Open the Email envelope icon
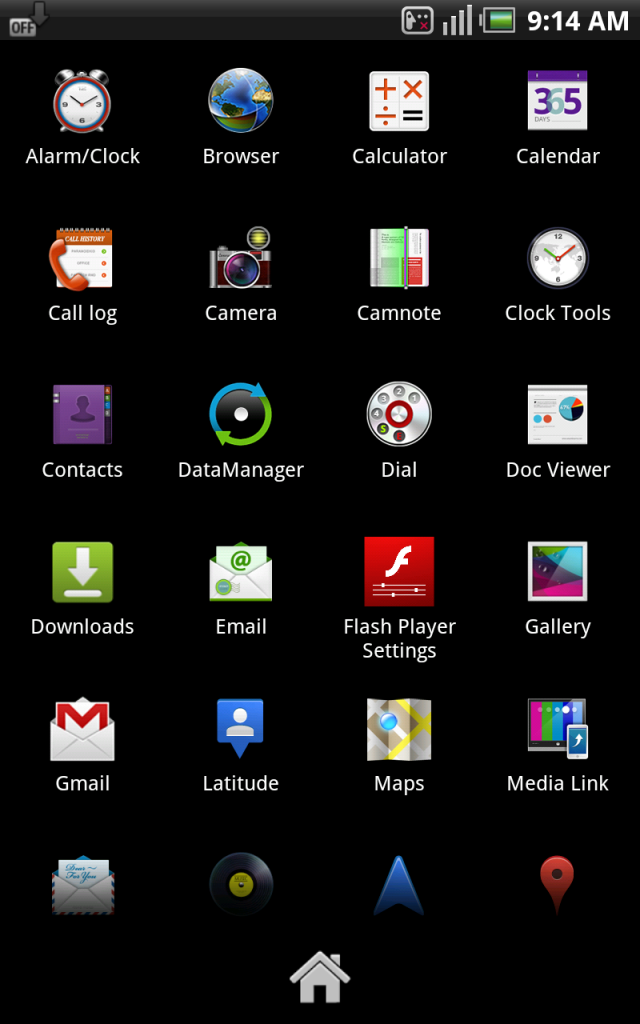Viewport: 640px width, 1024px height. 240,571
